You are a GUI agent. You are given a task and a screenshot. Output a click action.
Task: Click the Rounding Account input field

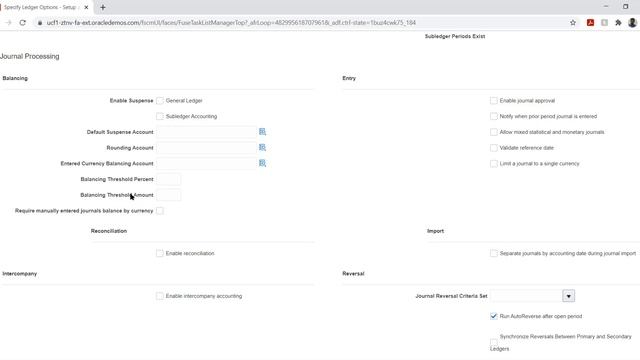click(x=207, y=148)
